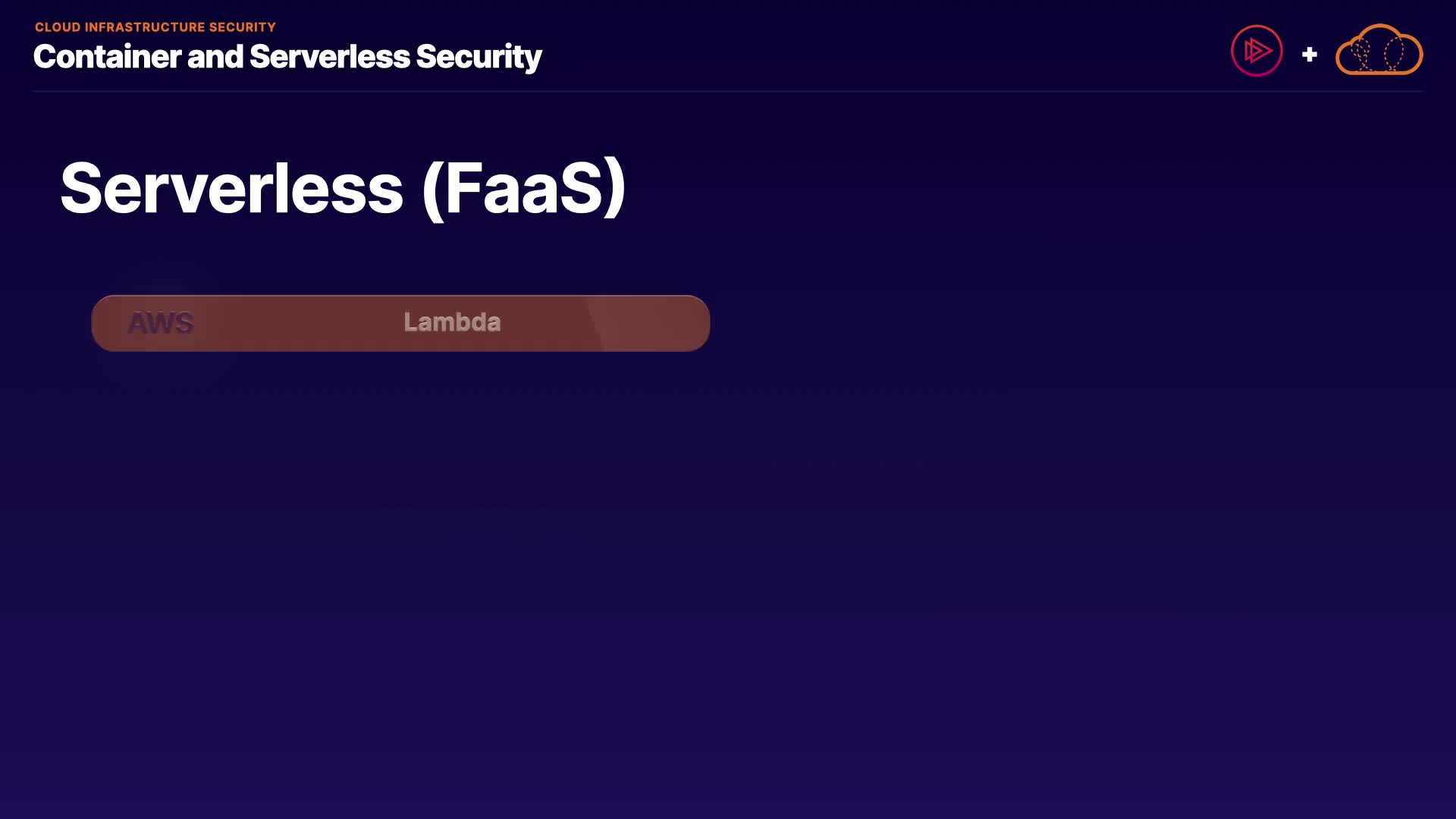The width and height of the screenshot is (1456, 819).
Task: Click the Container and Serverless Security title
Action: point(287,57)
